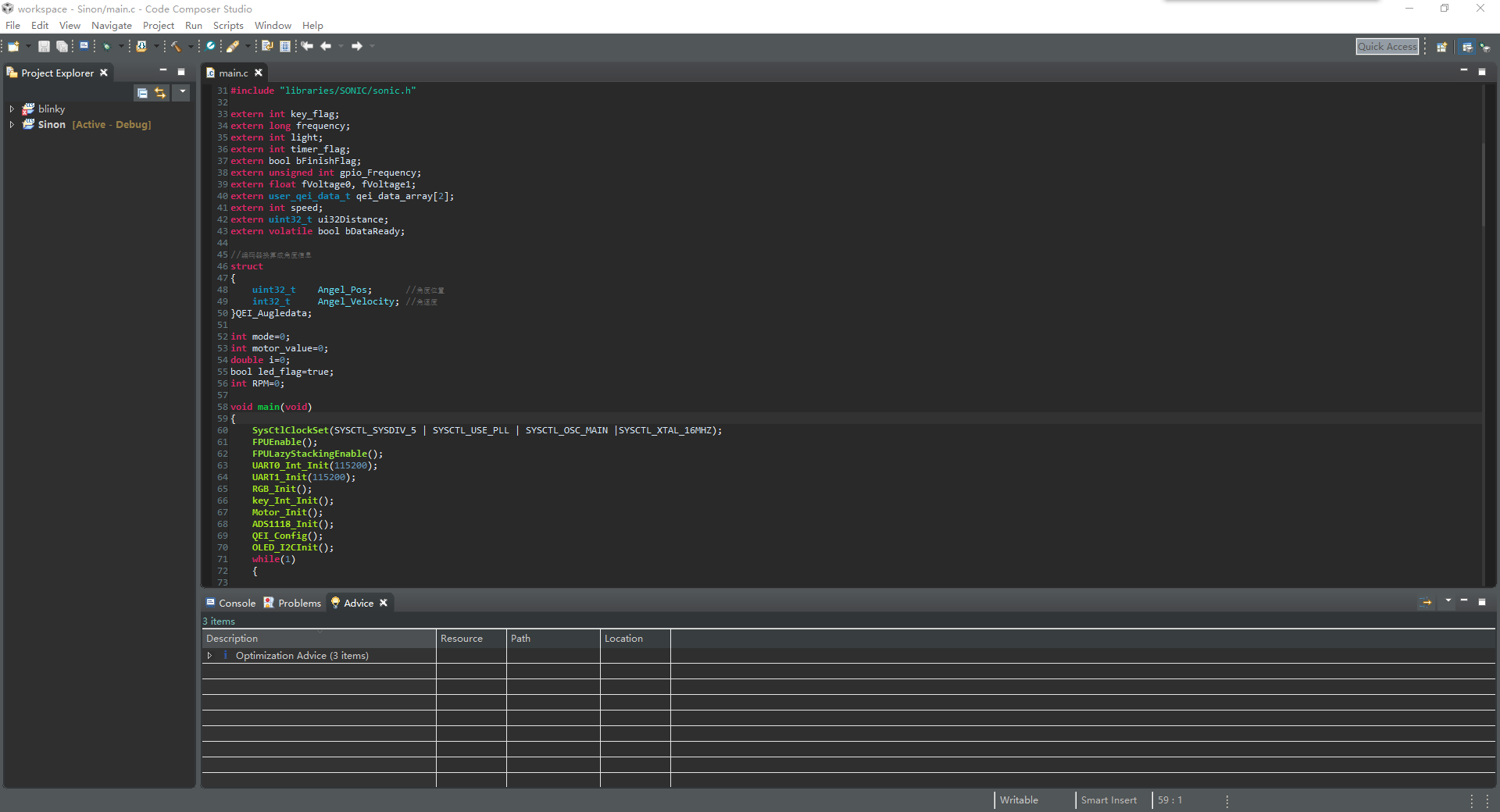Viewport: 1500px width, 812px height.
Task: Sort by the Location column header
Action: pos(635,639)
